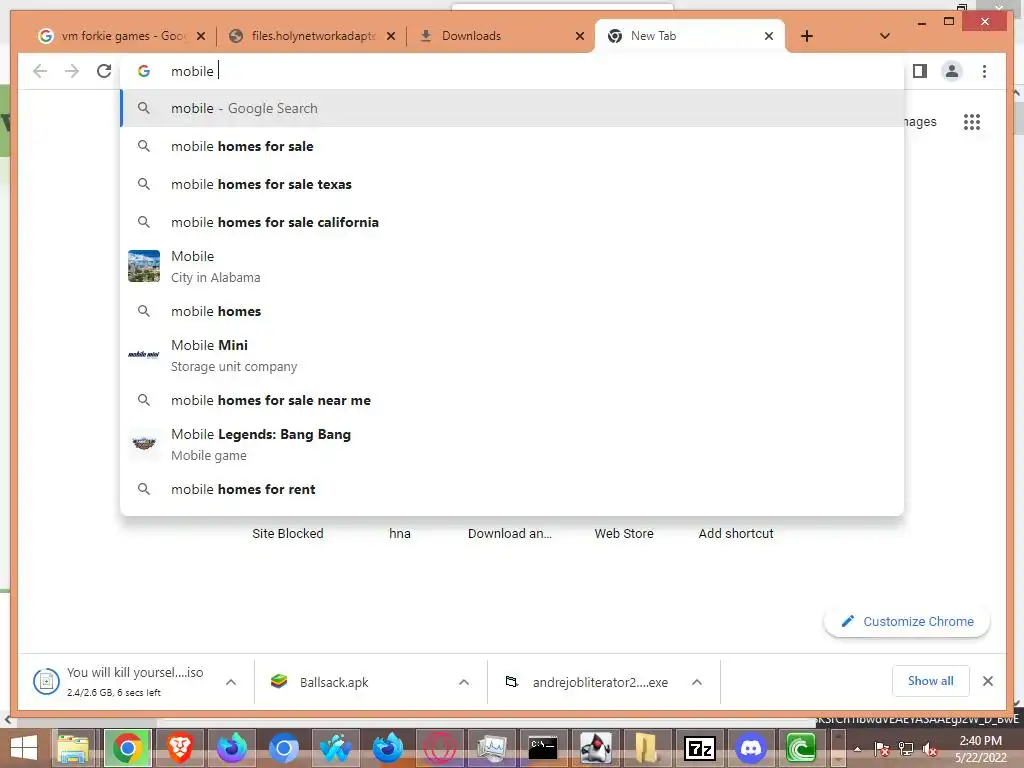Click Mobile Alabama city thumbnail
The height and width of the screenshot is (768, 1024).
[x=144, y=266]
